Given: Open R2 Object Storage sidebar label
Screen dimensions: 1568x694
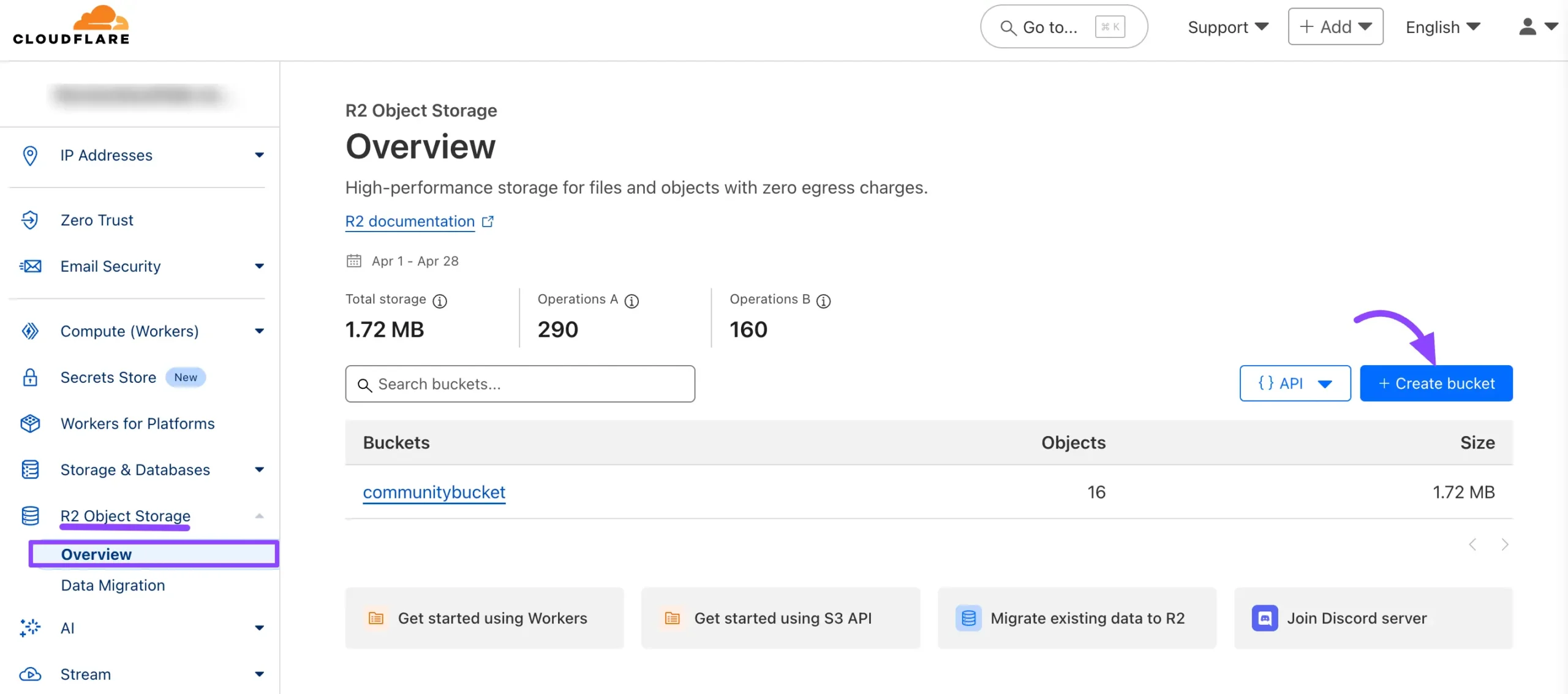Looking at the screenshot, I should coord(125,516).
